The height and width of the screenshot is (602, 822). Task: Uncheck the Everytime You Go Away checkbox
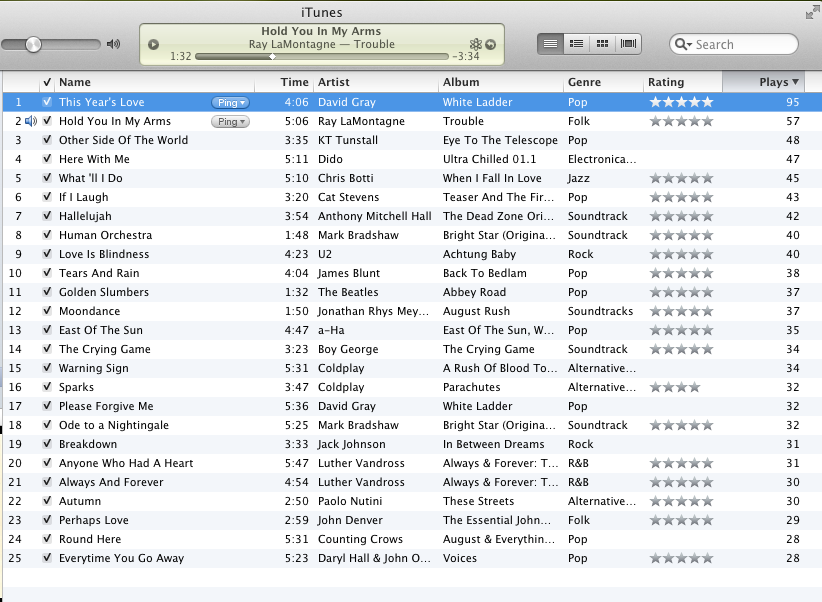tap(47, 557)
